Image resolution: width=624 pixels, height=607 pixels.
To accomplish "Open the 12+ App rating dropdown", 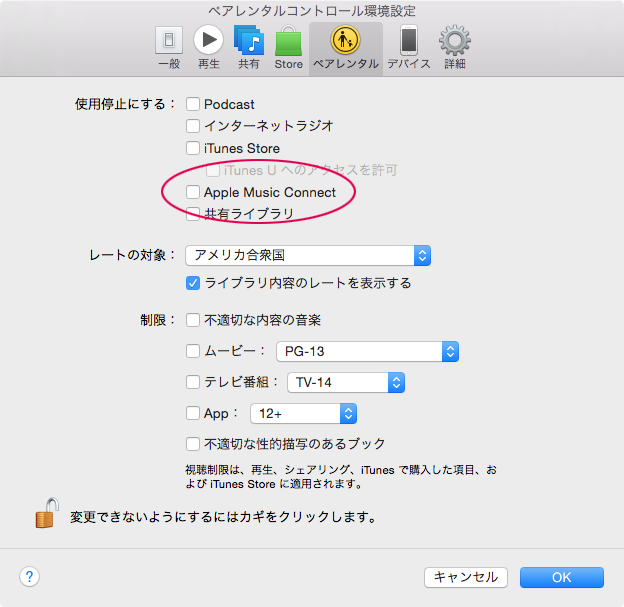I will (x=303, y=414).
